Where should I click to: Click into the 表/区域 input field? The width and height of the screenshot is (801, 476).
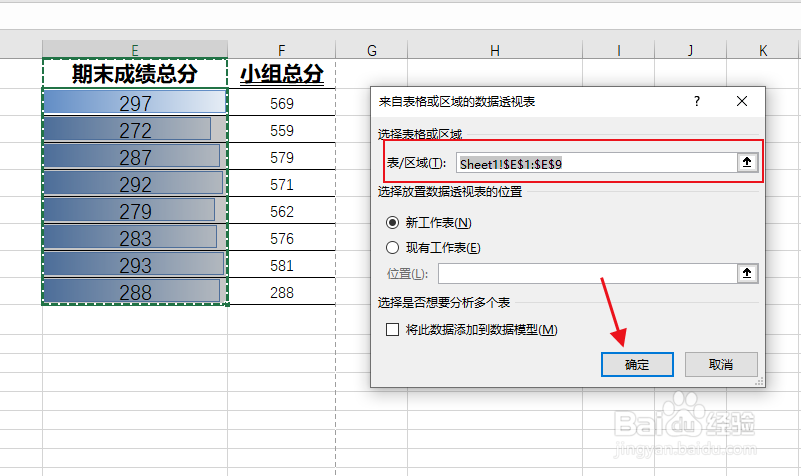(x=596, y=163)
